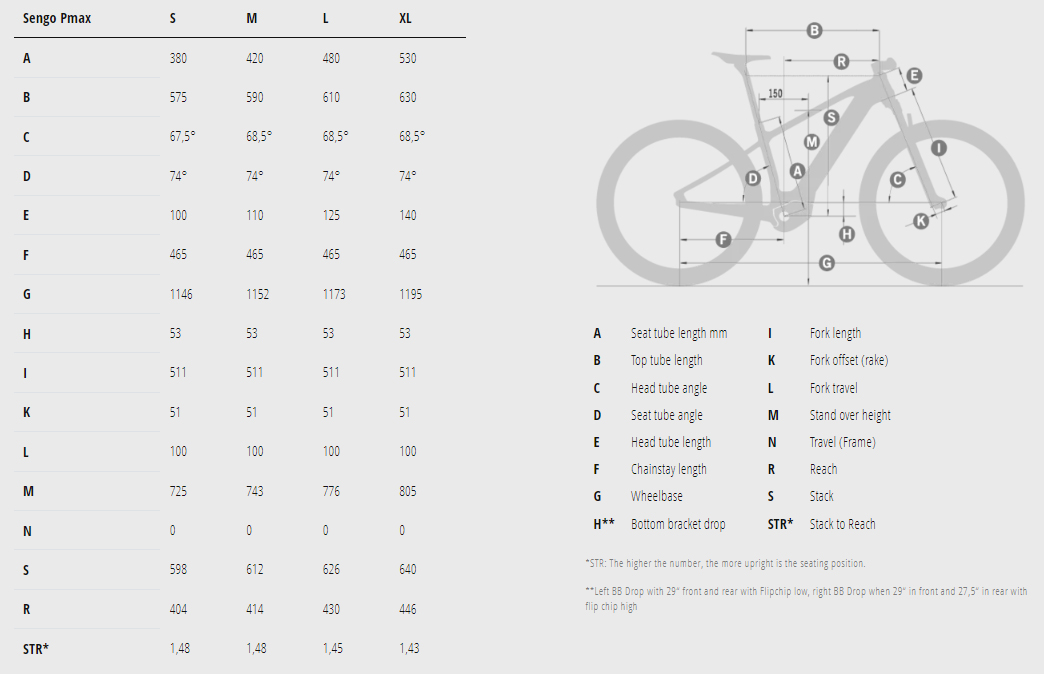Click the circled M marker on the frame
The height and width of the screenshot is (674, 1044).
tap(811, 142)
